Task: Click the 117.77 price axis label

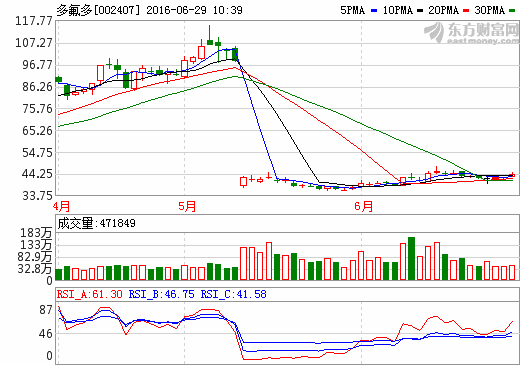Action: point(34,21)
